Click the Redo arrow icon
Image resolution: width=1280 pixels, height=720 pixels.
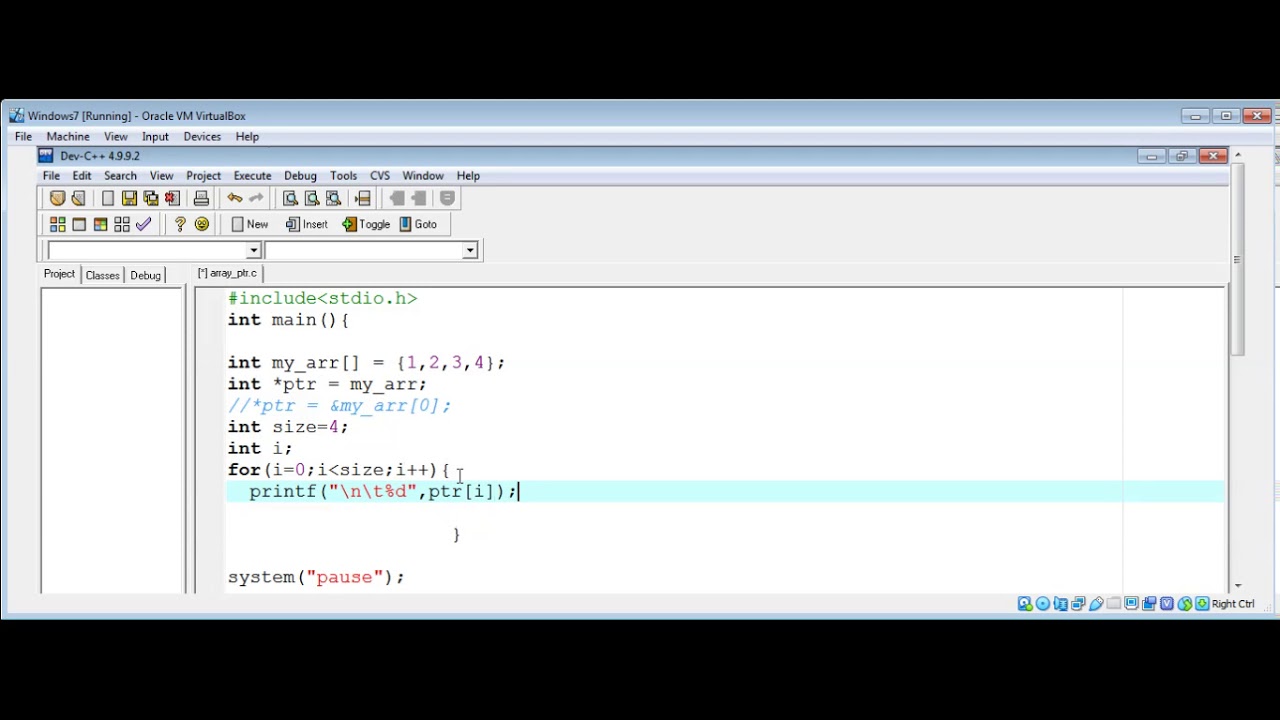(256, 198)
